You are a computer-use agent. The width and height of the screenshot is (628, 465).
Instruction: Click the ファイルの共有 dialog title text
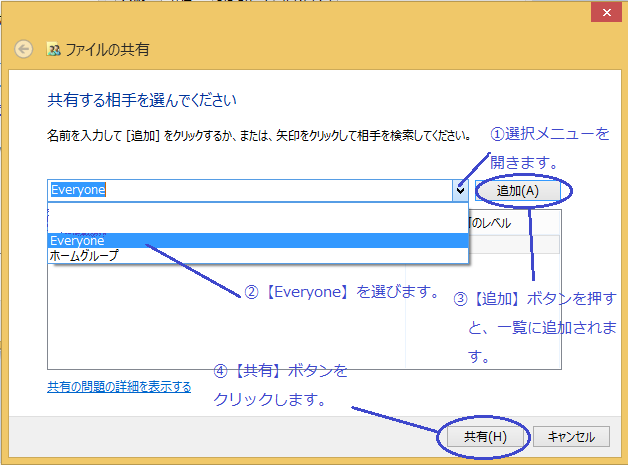(x=107, y=49)
